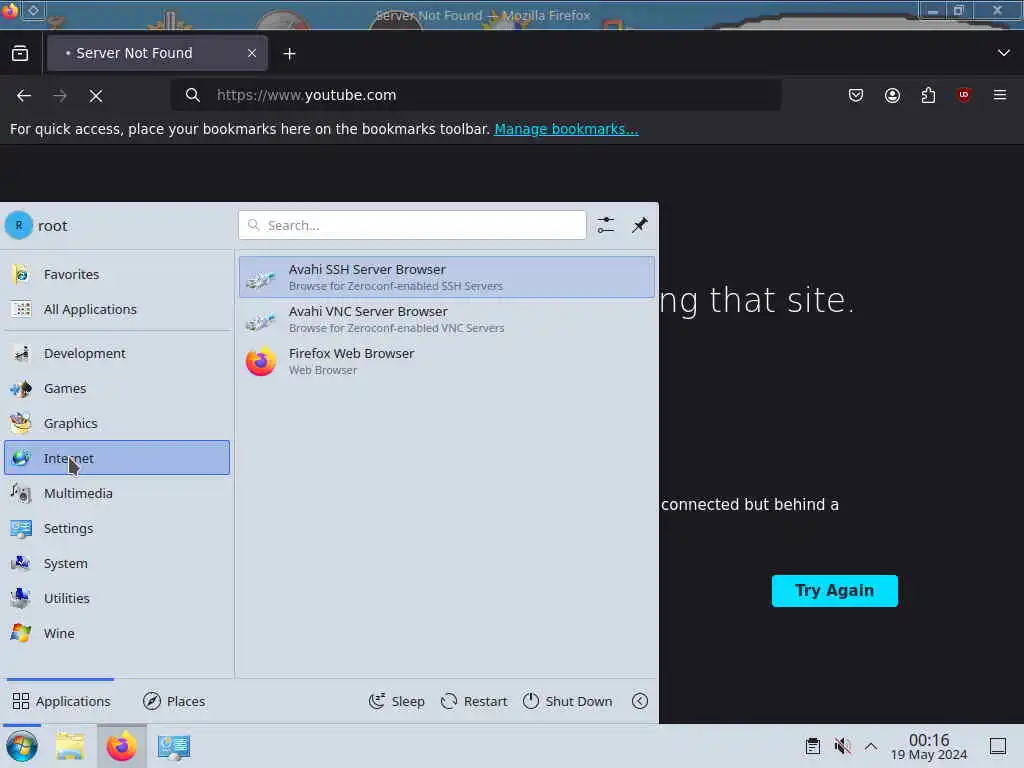Expand hidden system tray icons
The width and height of the screenshot is (1024, 768).
[x=871, y=746]
